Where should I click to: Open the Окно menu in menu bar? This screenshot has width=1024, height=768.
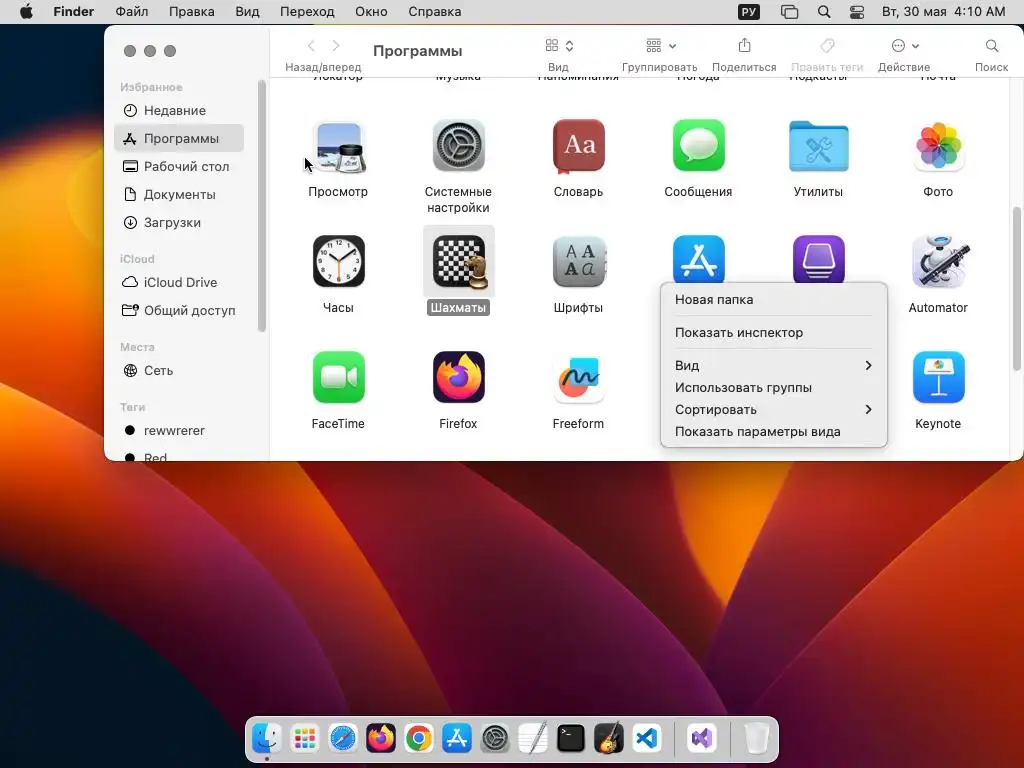[371, 12]
